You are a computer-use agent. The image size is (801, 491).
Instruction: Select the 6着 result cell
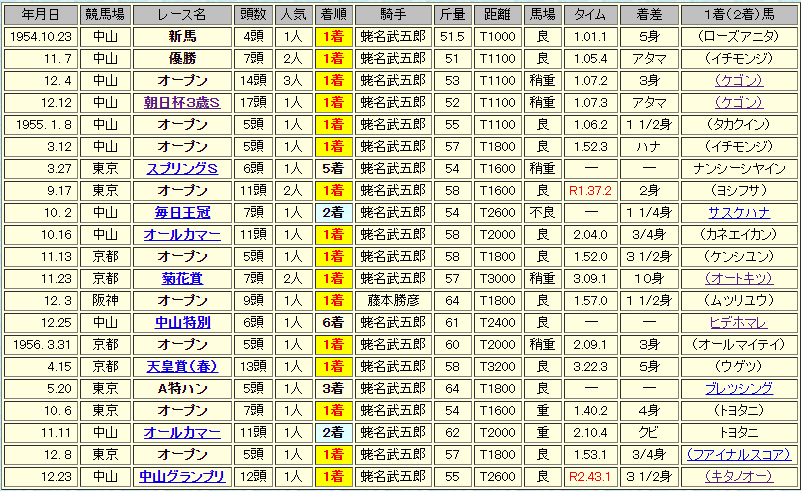point(332,322)
